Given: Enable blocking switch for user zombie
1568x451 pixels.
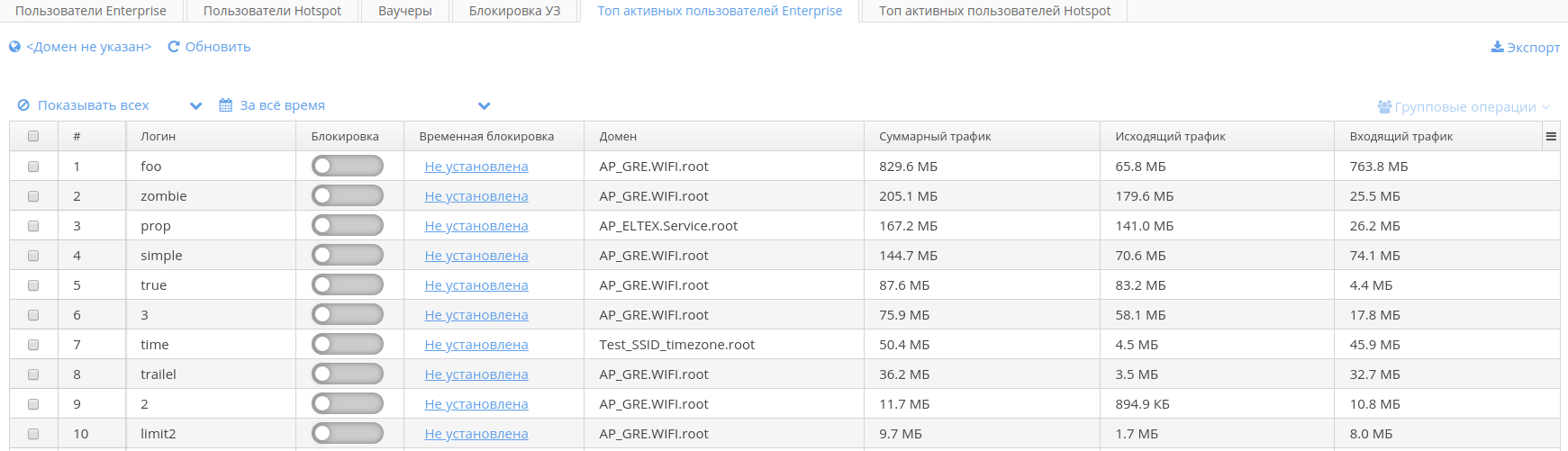Looking at the screenshot, I should click(x=347, y=196).
